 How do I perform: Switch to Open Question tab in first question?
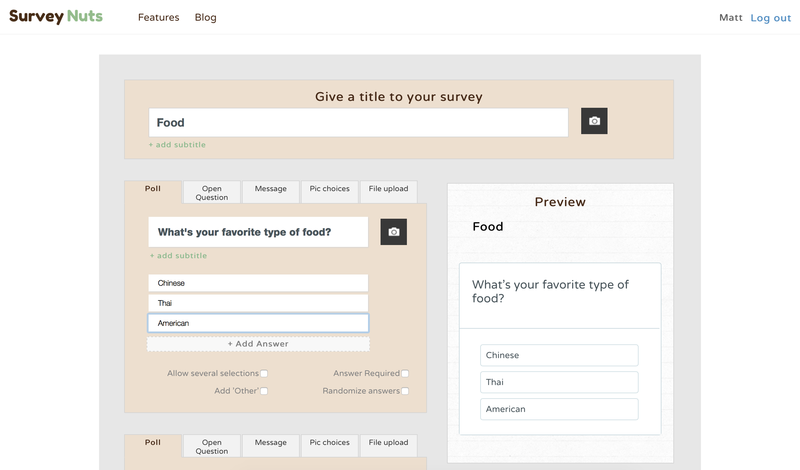[x=212, y=193]
